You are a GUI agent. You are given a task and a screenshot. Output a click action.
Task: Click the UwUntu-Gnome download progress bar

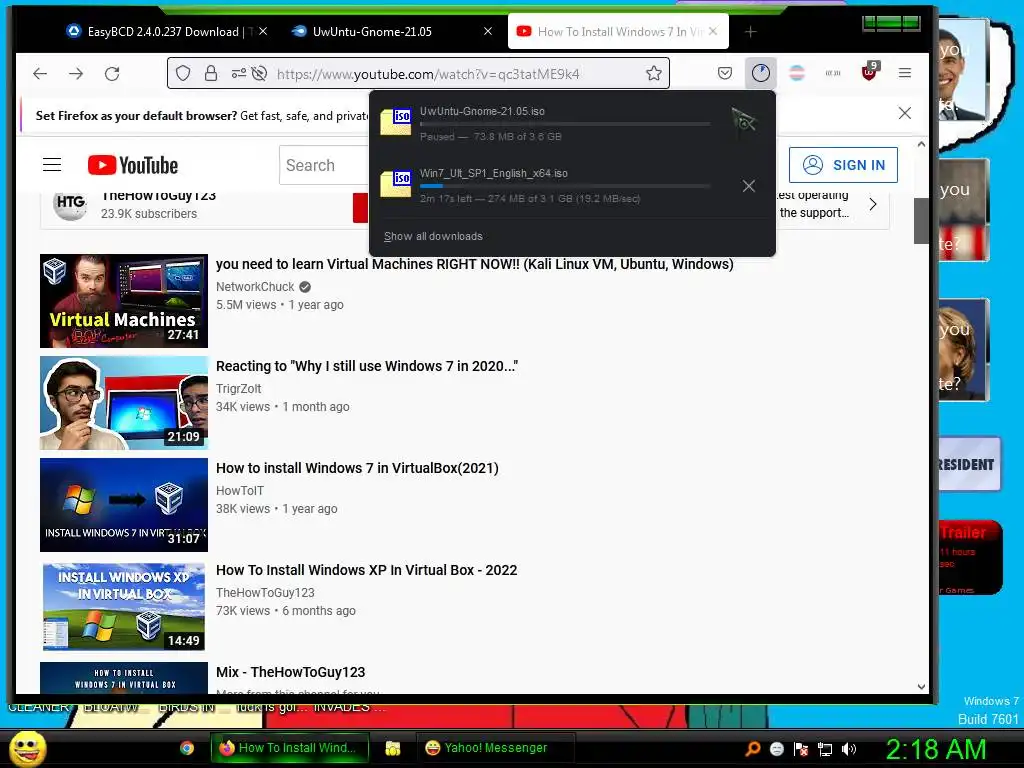(565, 124)
